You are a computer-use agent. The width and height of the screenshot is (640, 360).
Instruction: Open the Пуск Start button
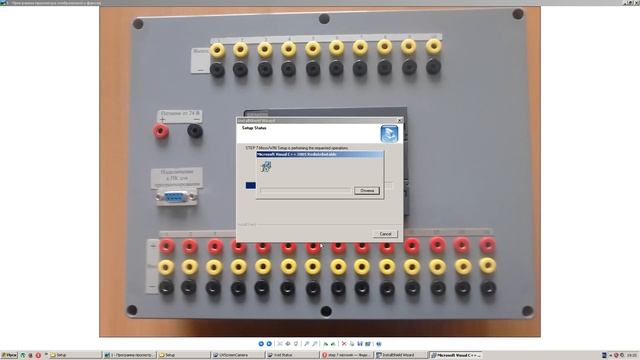(9, 355)
